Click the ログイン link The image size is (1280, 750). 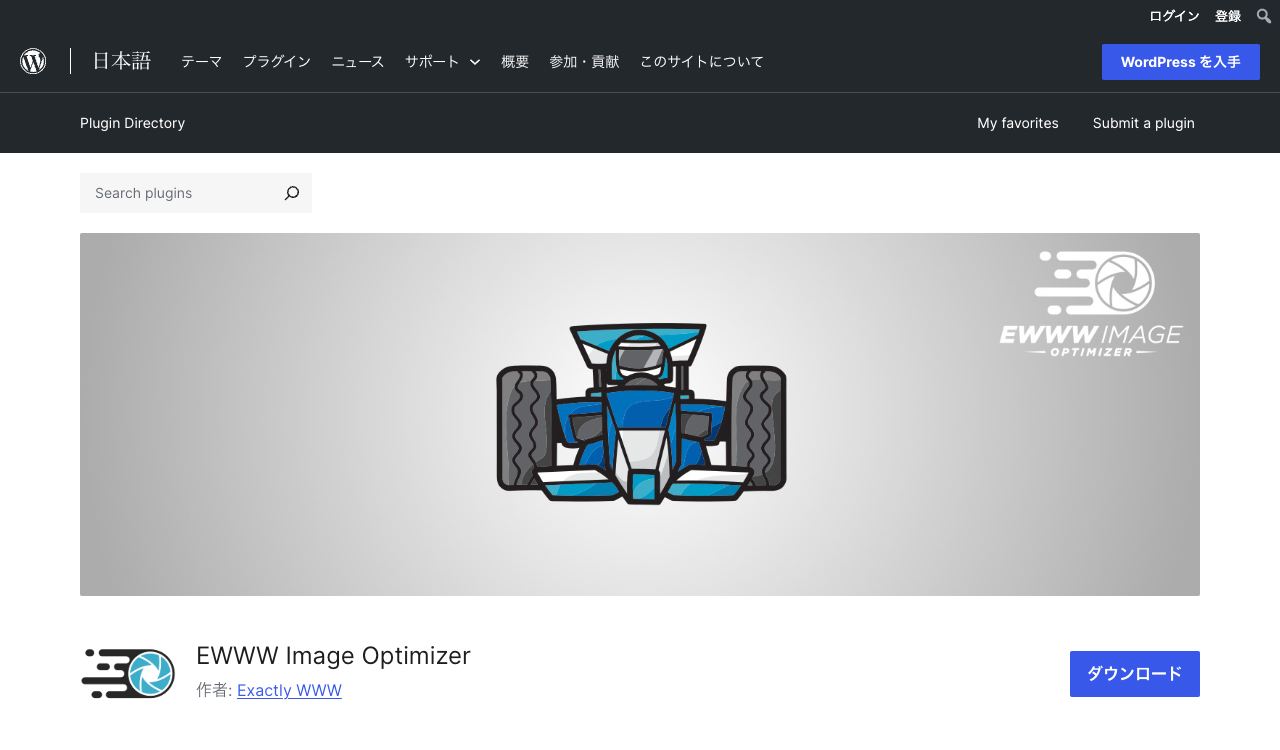tap(1174, 16)
